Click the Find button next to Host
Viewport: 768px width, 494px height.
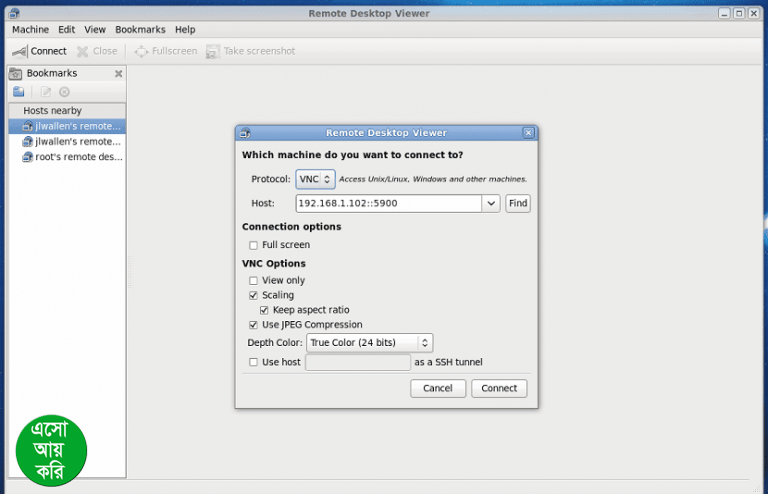(x=517, y=204)
